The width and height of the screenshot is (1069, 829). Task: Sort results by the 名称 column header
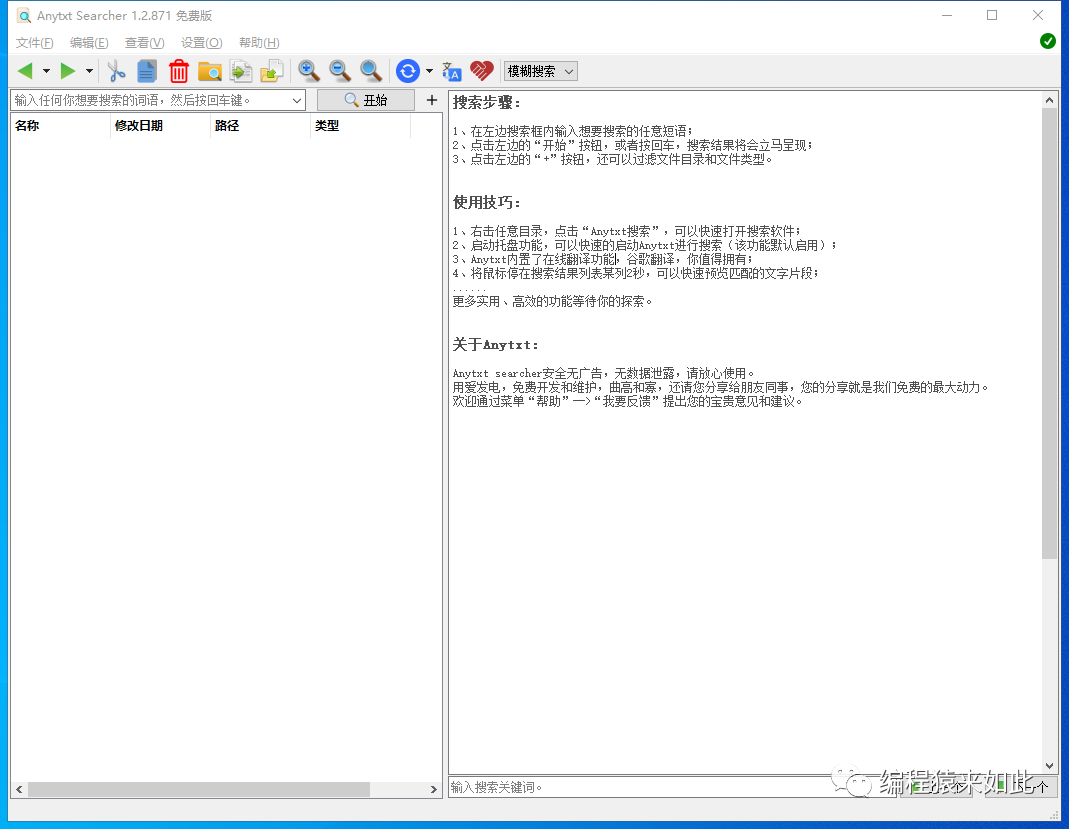[60, 125]
